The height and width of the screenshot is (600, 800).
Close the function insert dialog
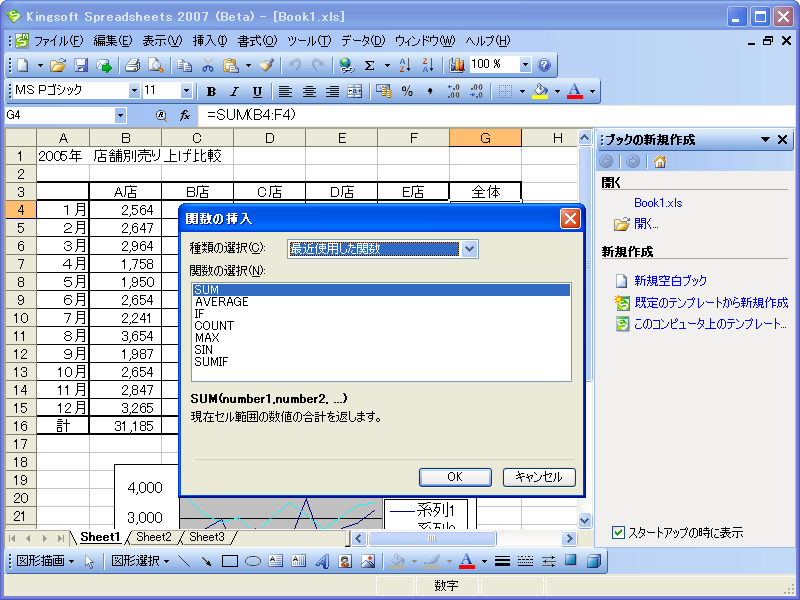coord(570,219)
